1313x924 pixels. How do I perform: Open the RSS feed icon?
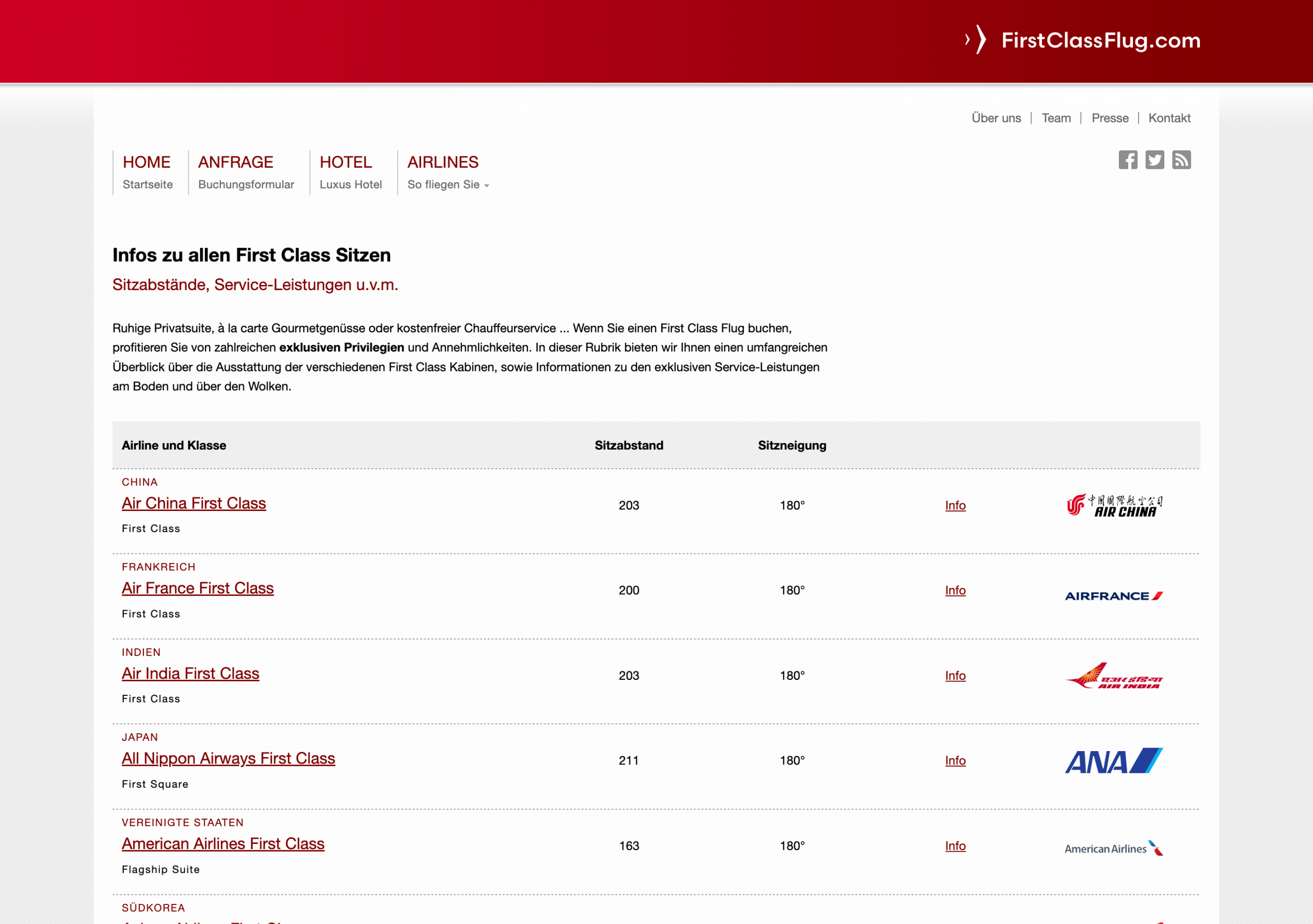point(1181,160)
